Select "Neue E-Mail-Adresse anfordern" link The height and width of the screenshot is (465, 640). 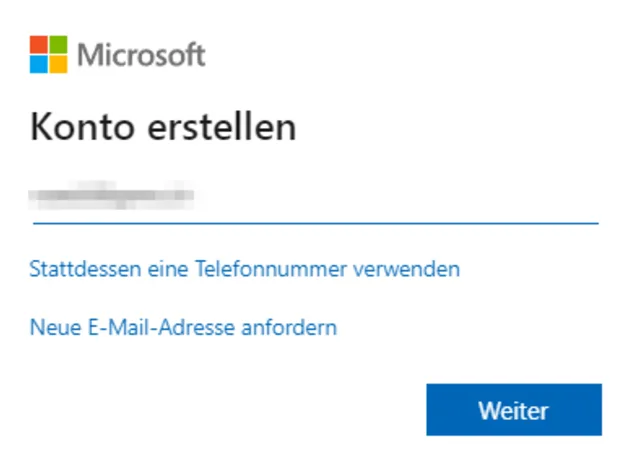click(183, 327)
